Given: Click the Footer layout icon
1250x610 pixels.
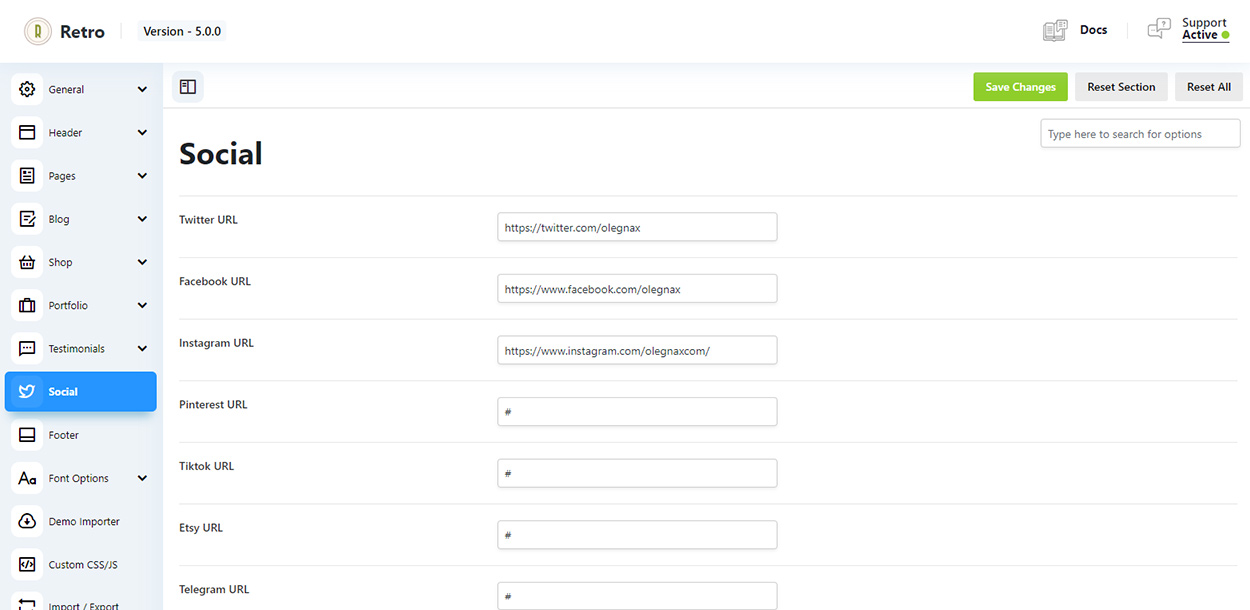Looking at the screenshot, I should (x=27, y=435).
